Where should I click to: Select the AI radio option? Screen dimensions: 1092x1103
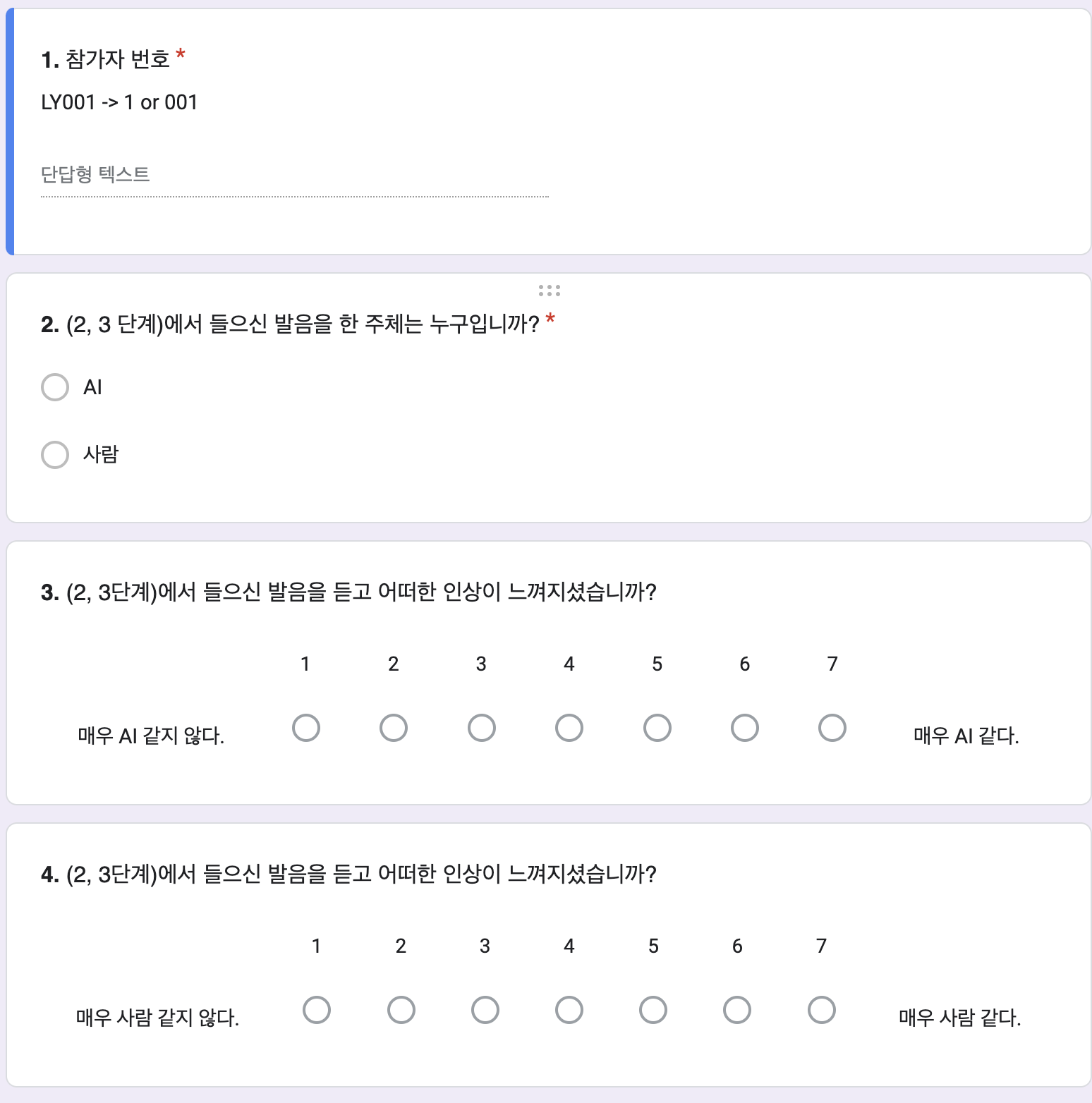click(x=55, y=387)
